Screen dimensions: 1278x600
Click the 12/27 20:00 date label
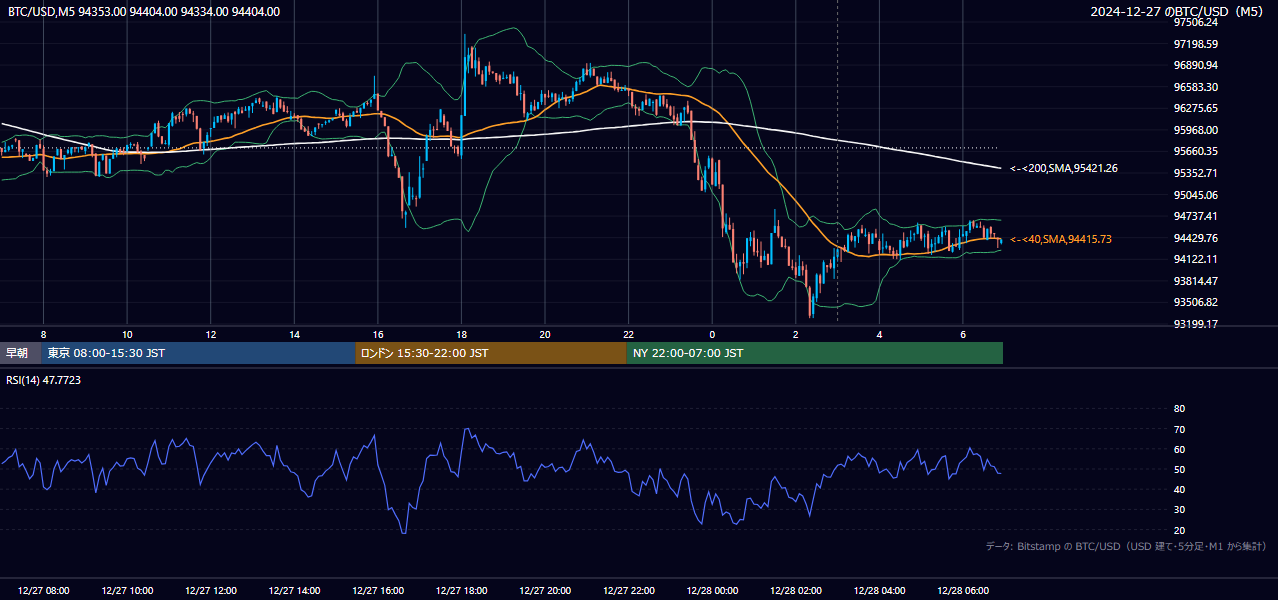[x=545, y=591]
